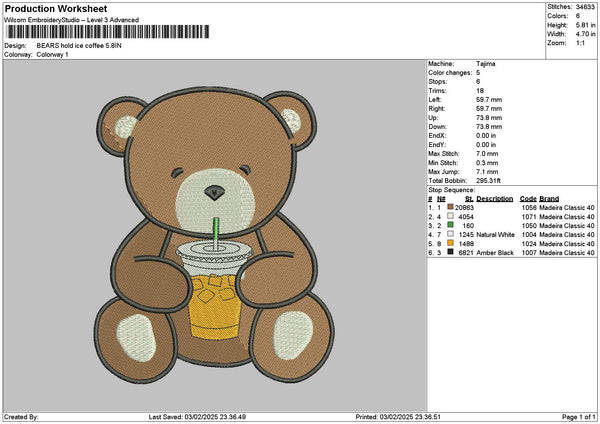Click the Stitches count 34633
600x424 pixels.
pyautogui.click(x=586, y=7)
